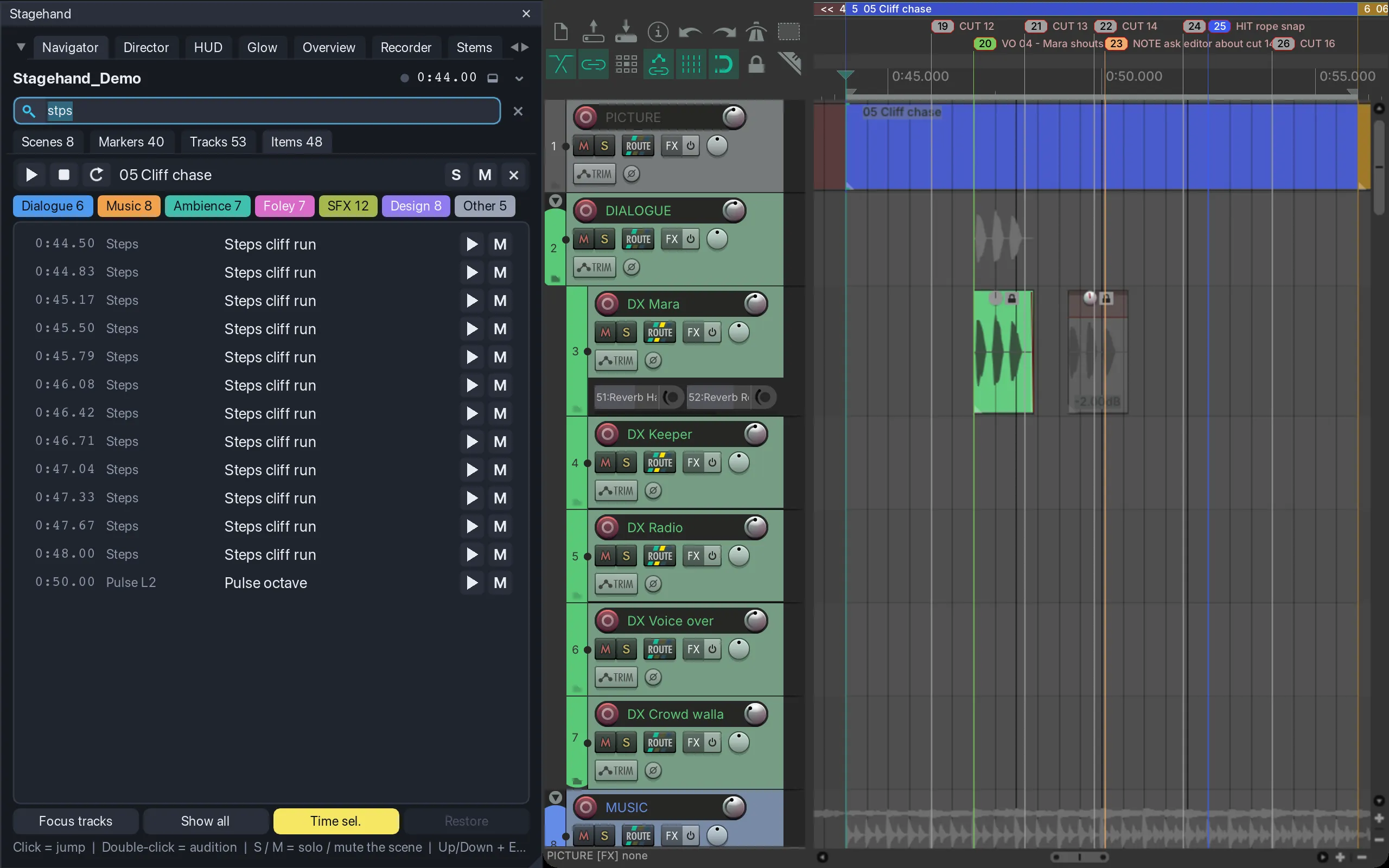Click the Show all button
The width and height of the screenshot is (1389, 868).
point(206,821)
